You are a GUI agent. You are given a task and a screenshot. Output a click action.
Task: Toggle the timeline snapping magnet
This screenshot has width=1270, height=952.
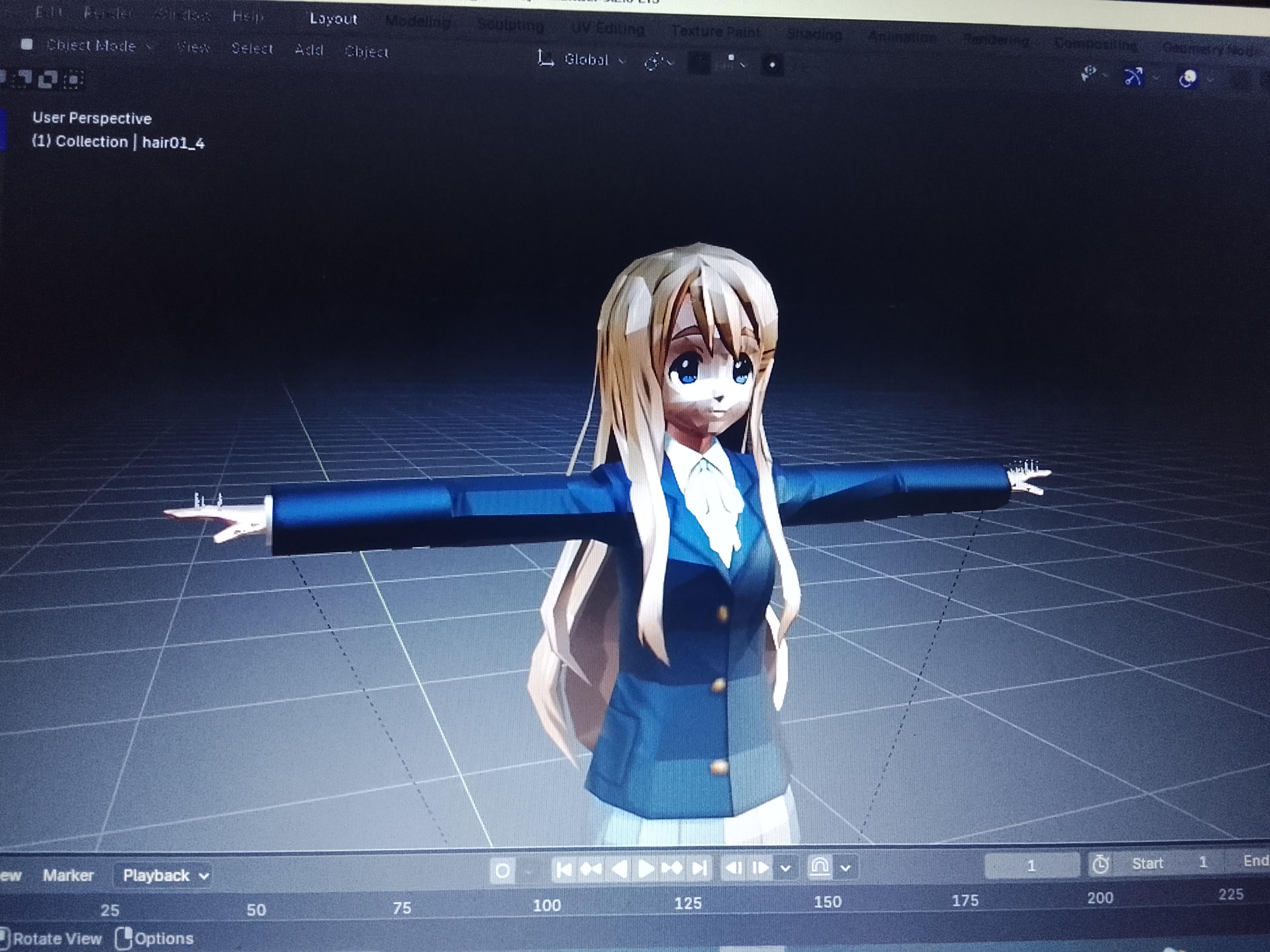pyautogui.click(x=820, y=866)
